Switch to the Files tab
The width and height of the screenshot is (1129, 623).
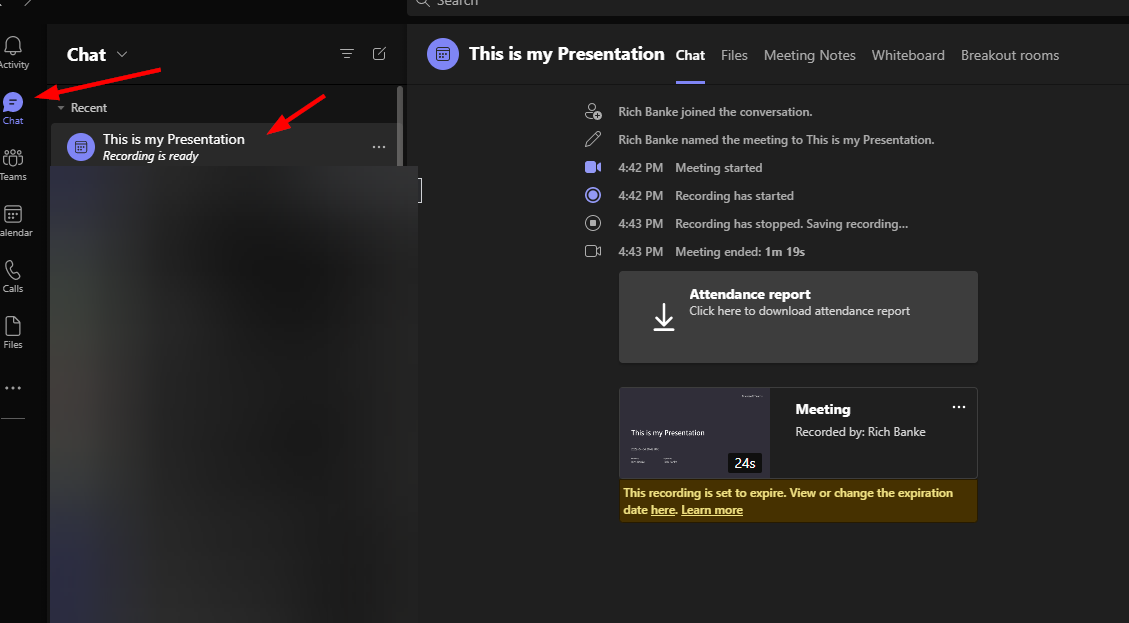[734, 55]
